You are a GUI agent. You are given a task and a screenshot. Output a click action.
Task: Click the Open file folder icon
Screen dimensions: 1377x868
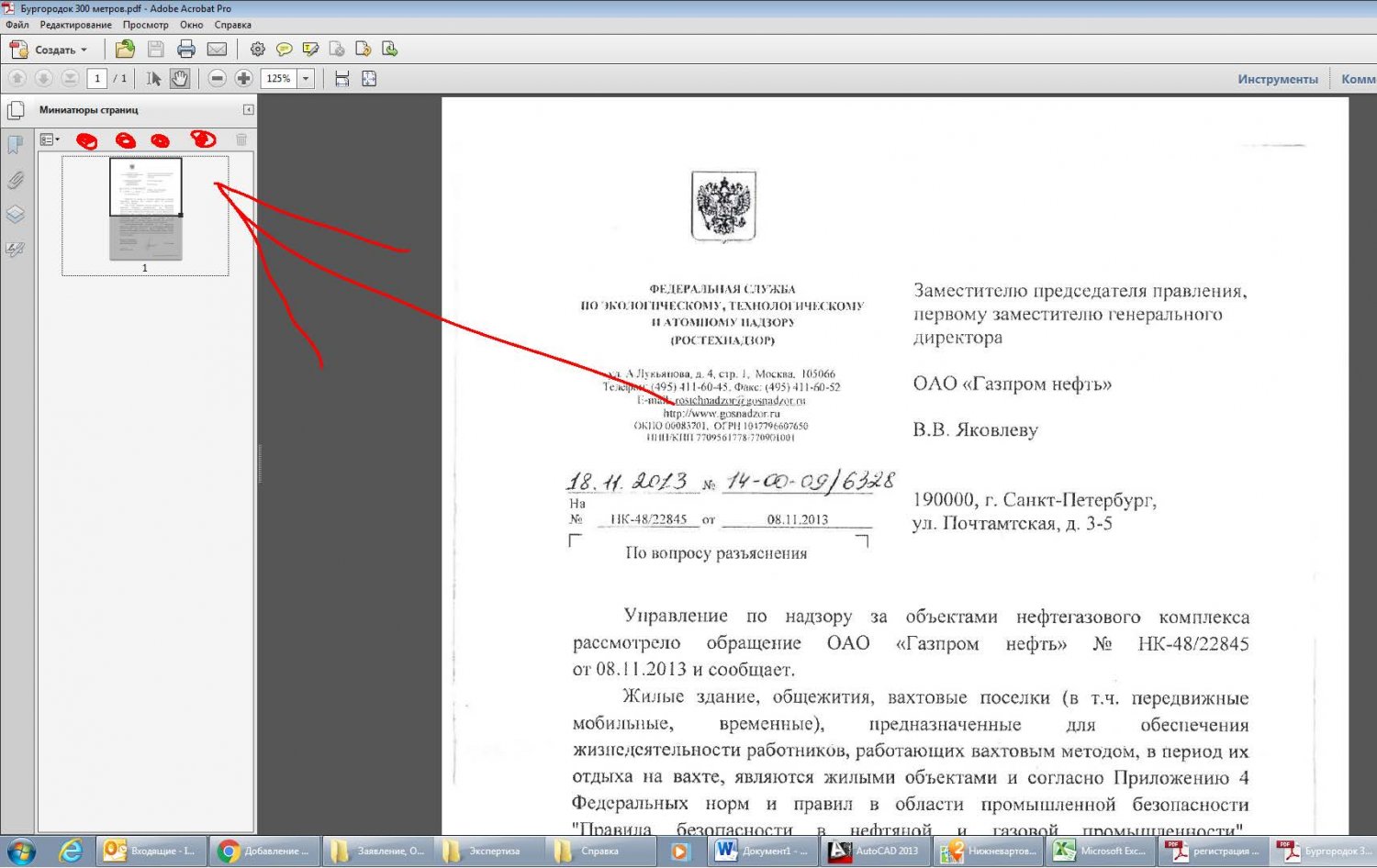pyautogui.click(x=126, y=50)
